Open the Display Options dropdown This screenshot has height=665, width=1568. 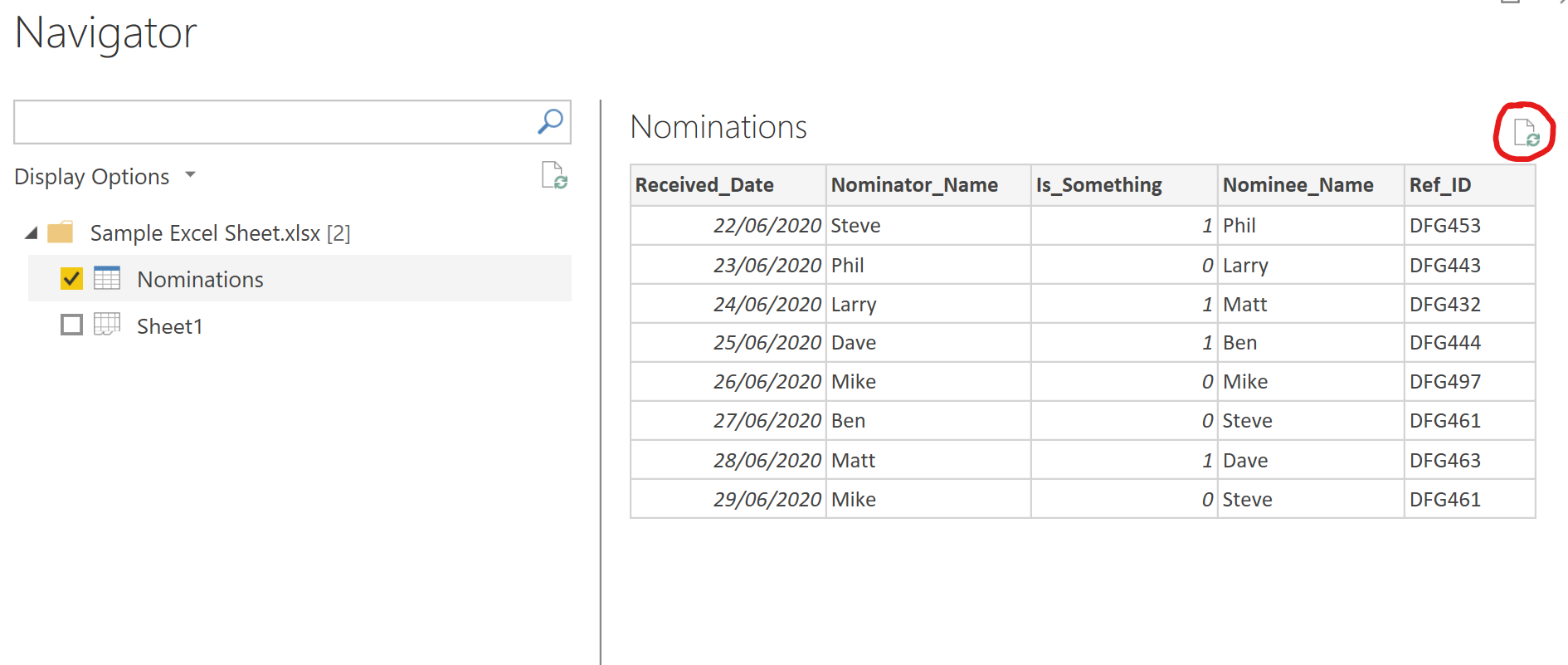pyautogui.click(x=105, y=176)
